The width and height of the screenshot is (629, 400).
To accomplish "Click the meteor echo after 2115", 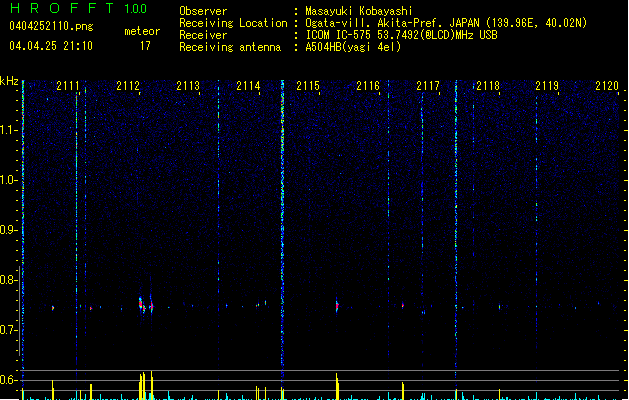I will click(337, 306).
